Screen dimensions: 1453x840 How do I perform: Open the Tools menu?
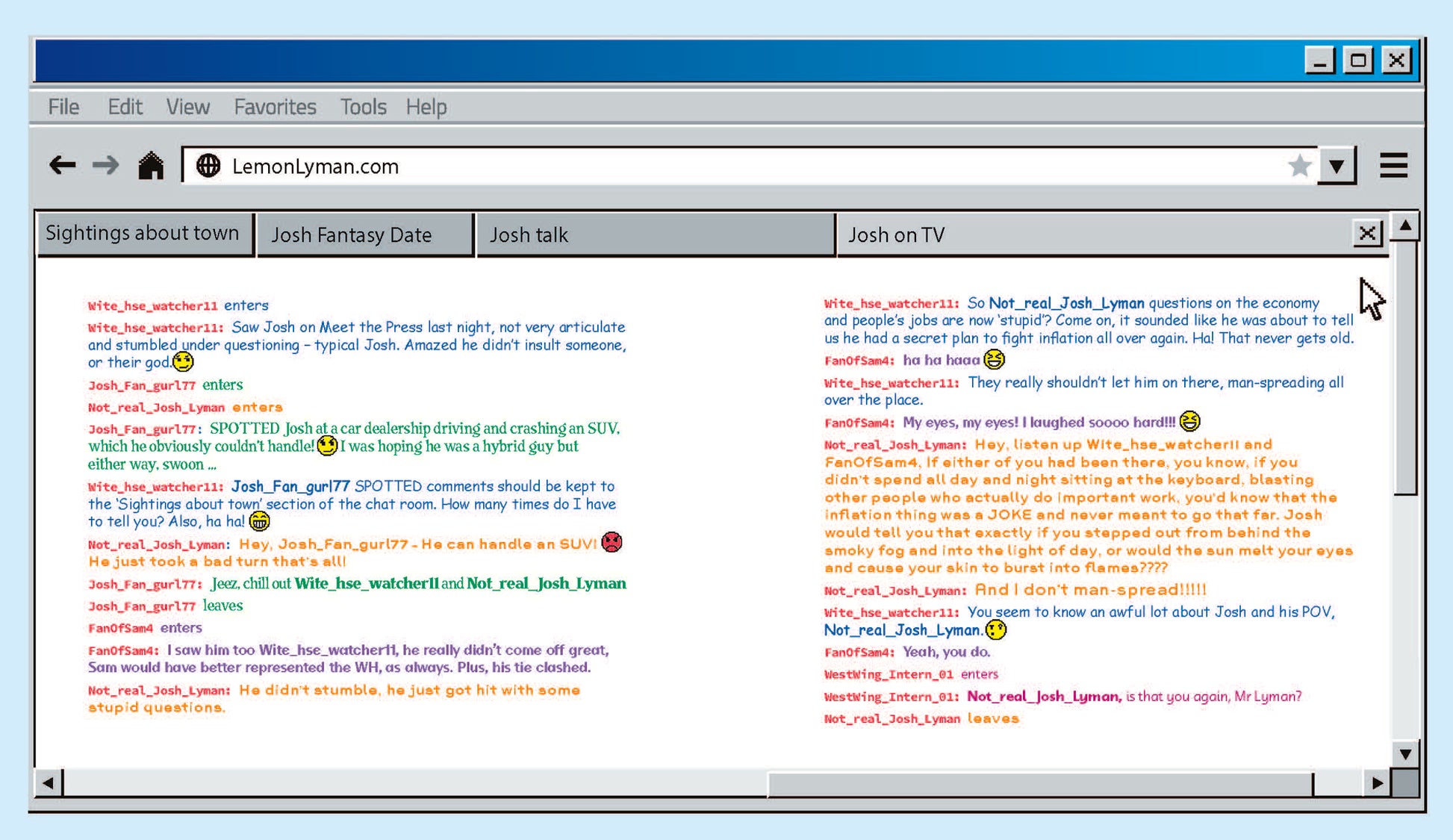pyautogui.click(x=363, y=107)
